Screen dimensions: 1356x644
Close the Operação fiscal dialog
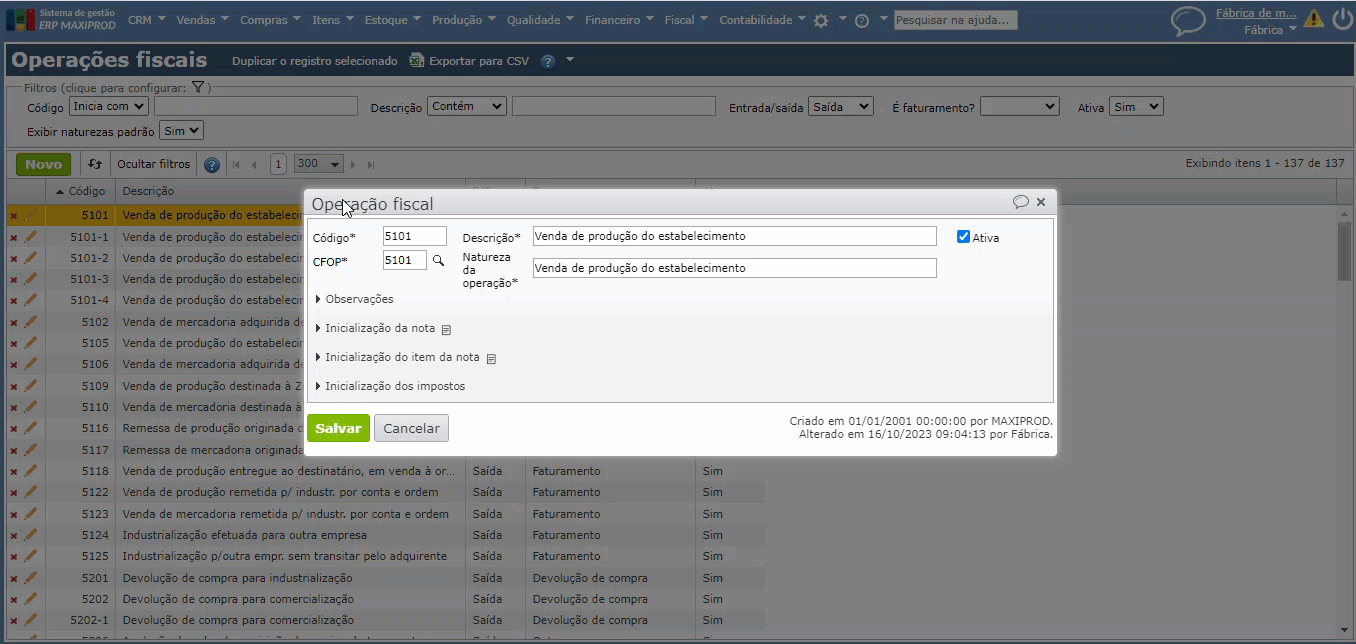coord(1041,202)
